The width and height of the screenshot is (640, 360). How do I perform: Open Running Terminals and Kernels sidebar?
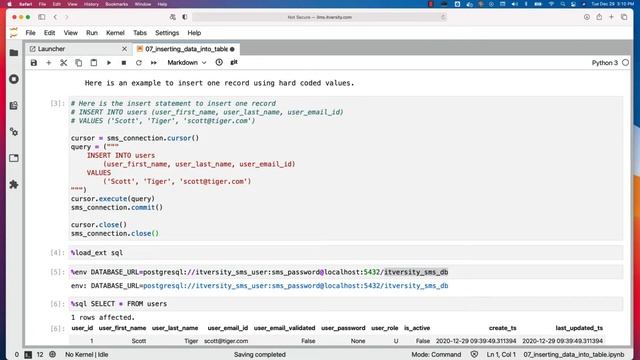tap(14, 79)
